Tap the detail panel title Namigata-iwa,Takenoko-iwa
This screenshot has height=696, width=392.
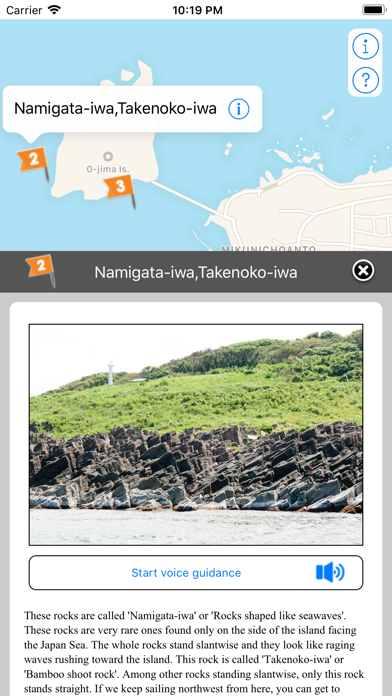196,272
